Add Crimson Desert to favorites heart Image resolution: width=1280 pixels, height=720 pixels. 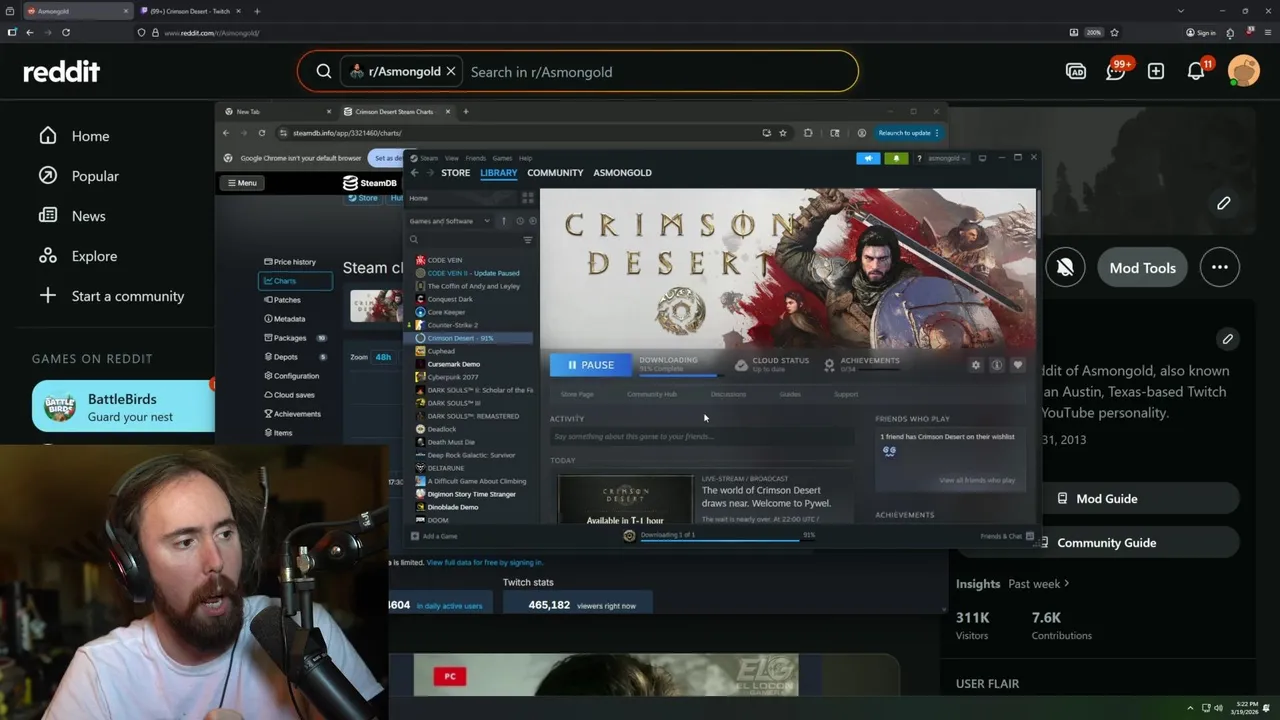1018,365
